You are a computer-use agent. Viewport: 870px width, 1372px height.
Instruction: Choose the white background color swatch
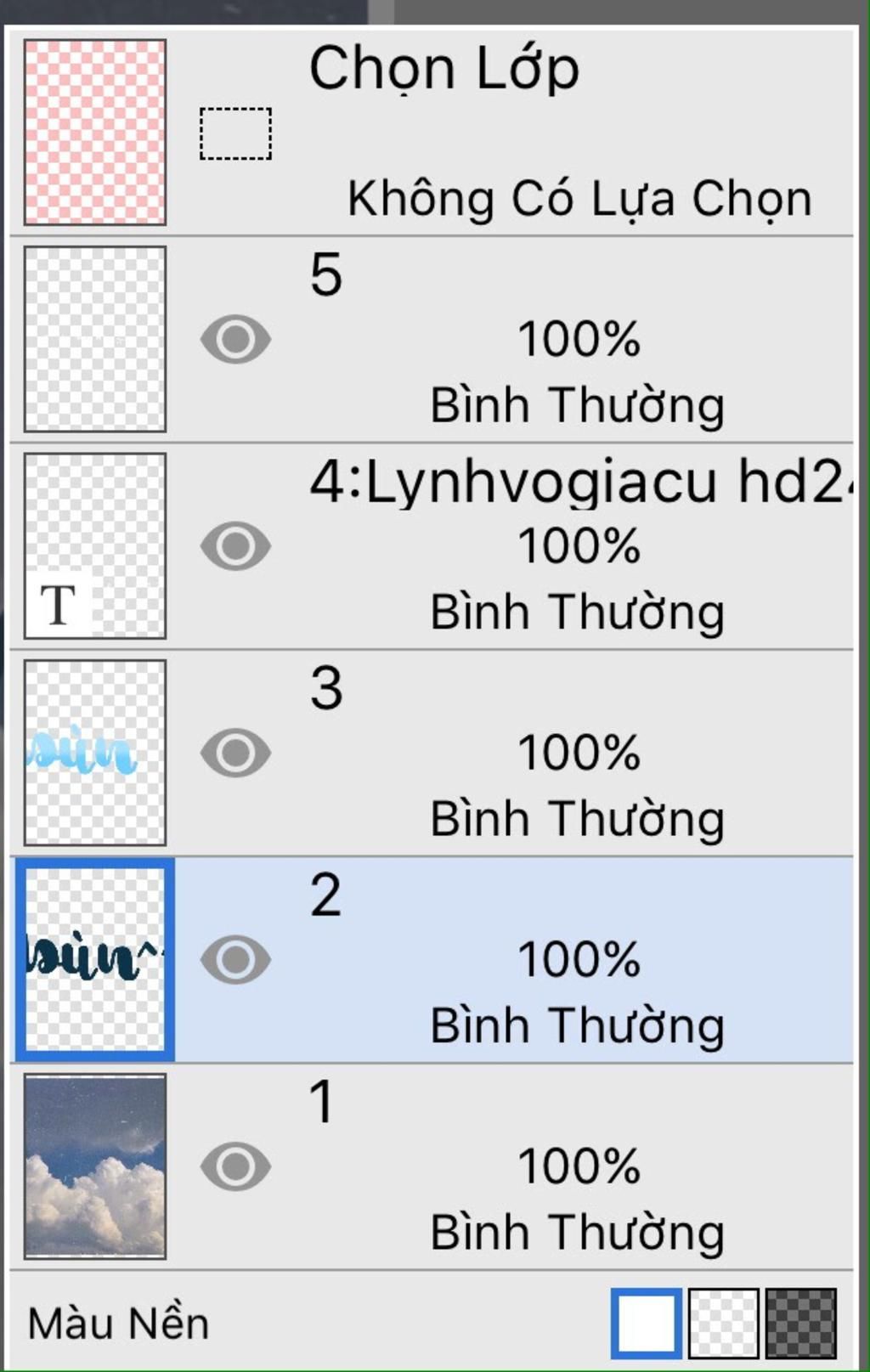click(x=646, y=1324)
